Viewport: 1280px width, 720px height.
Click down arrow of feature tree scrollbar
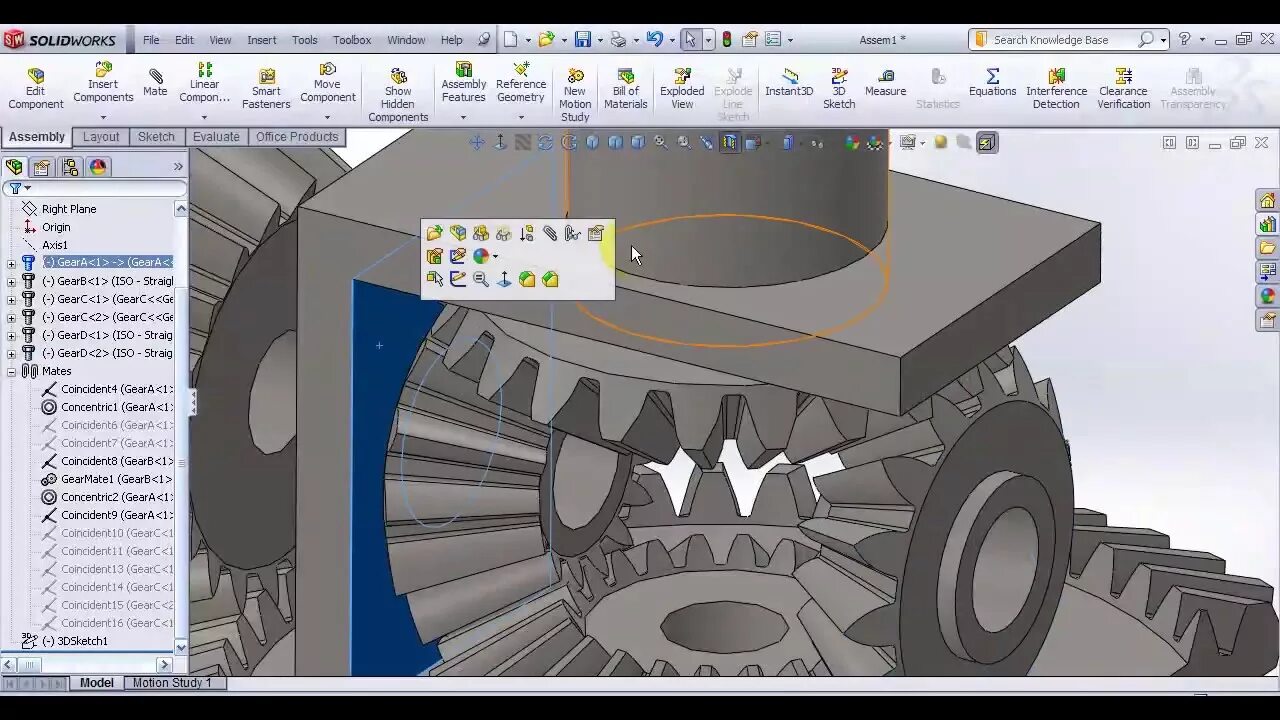[x=181, y=647]
